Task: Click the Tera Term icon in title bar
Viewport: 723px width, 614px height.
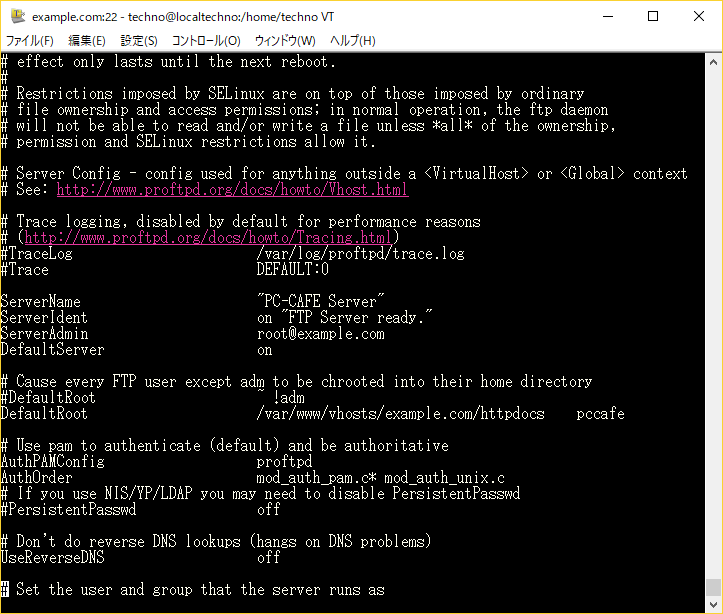Action: coord(18,16)
